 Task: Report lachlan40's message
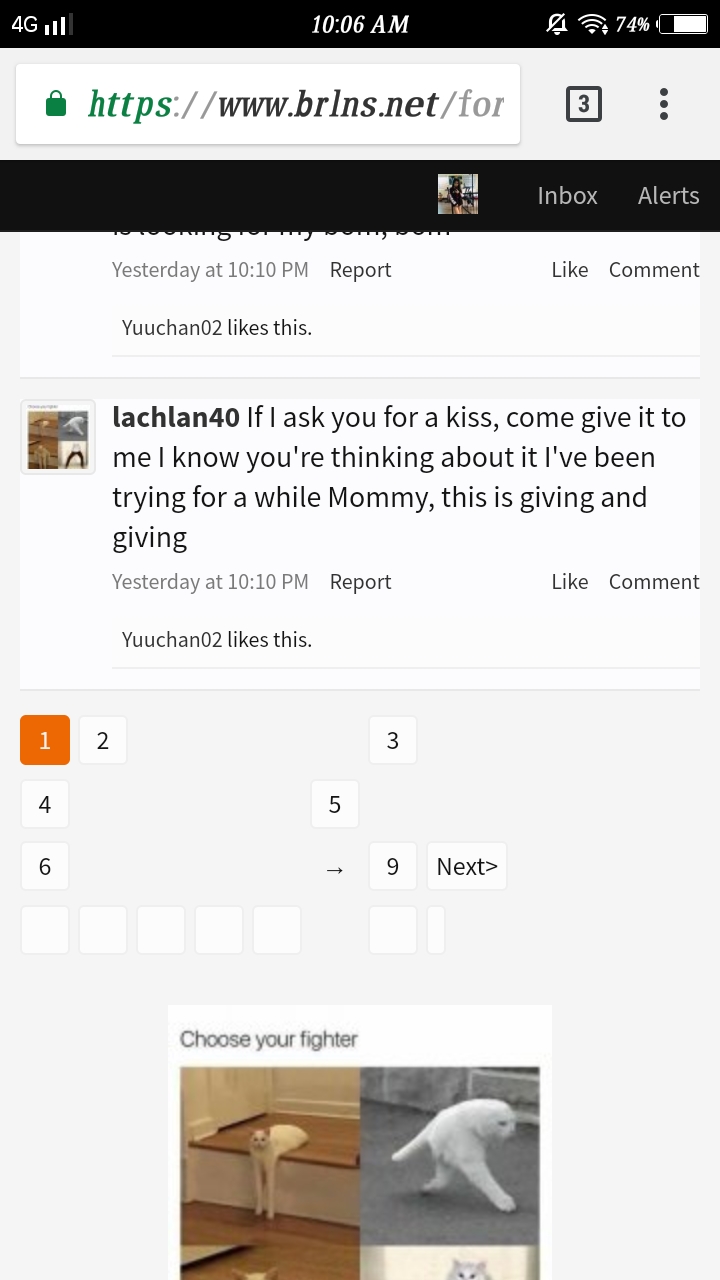click(x=360, y=582)
